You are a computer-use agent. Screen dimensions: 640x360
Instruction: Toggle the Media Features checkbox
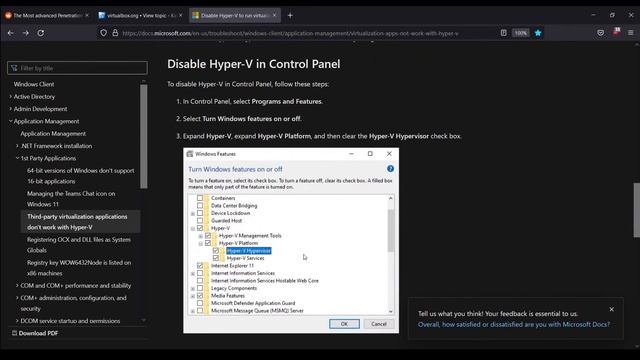coord(200,296)
